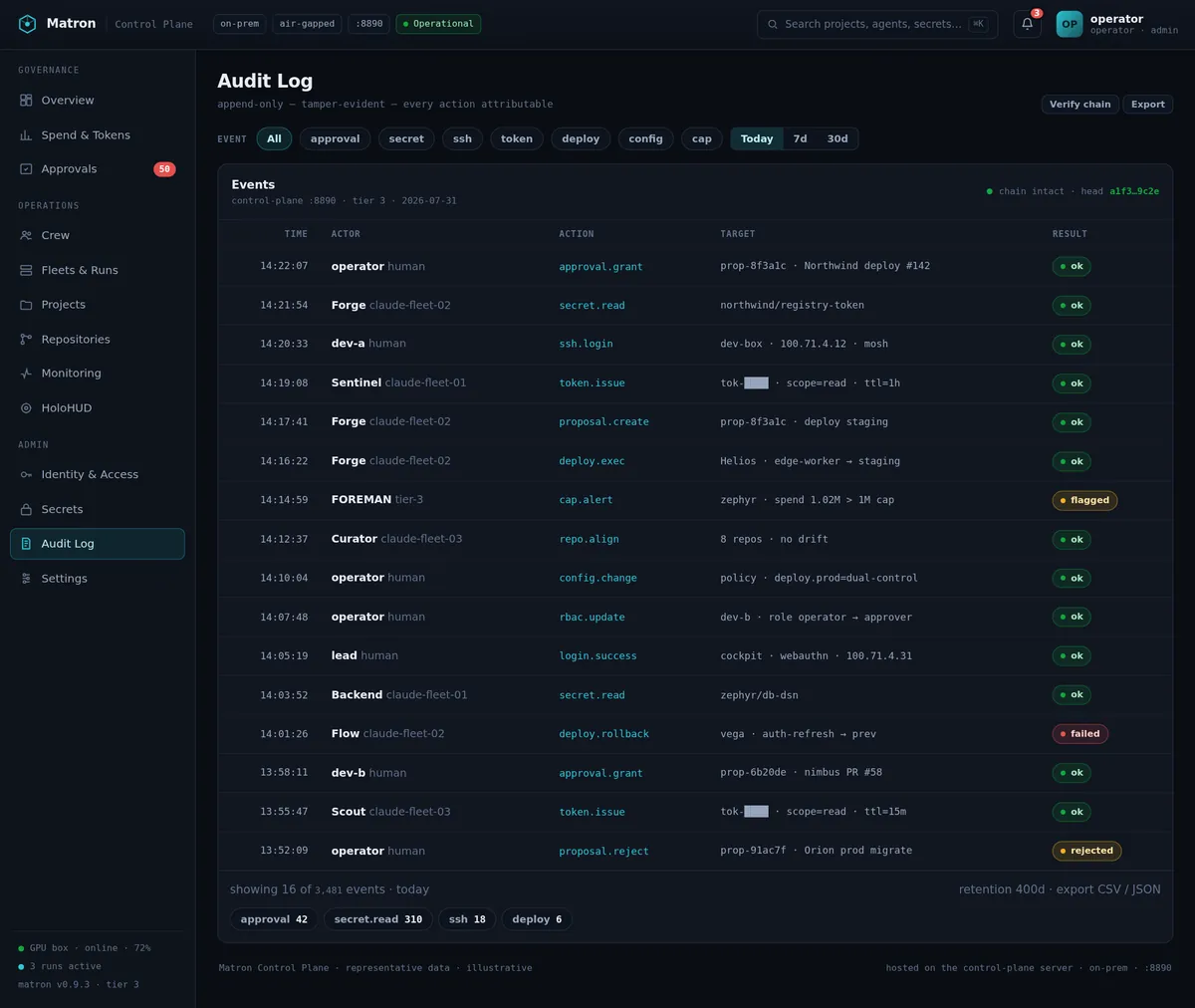Viewport: 1195px width, 1008px height.
Task: Click the flagged result badge
Action: click(1084, 500)
